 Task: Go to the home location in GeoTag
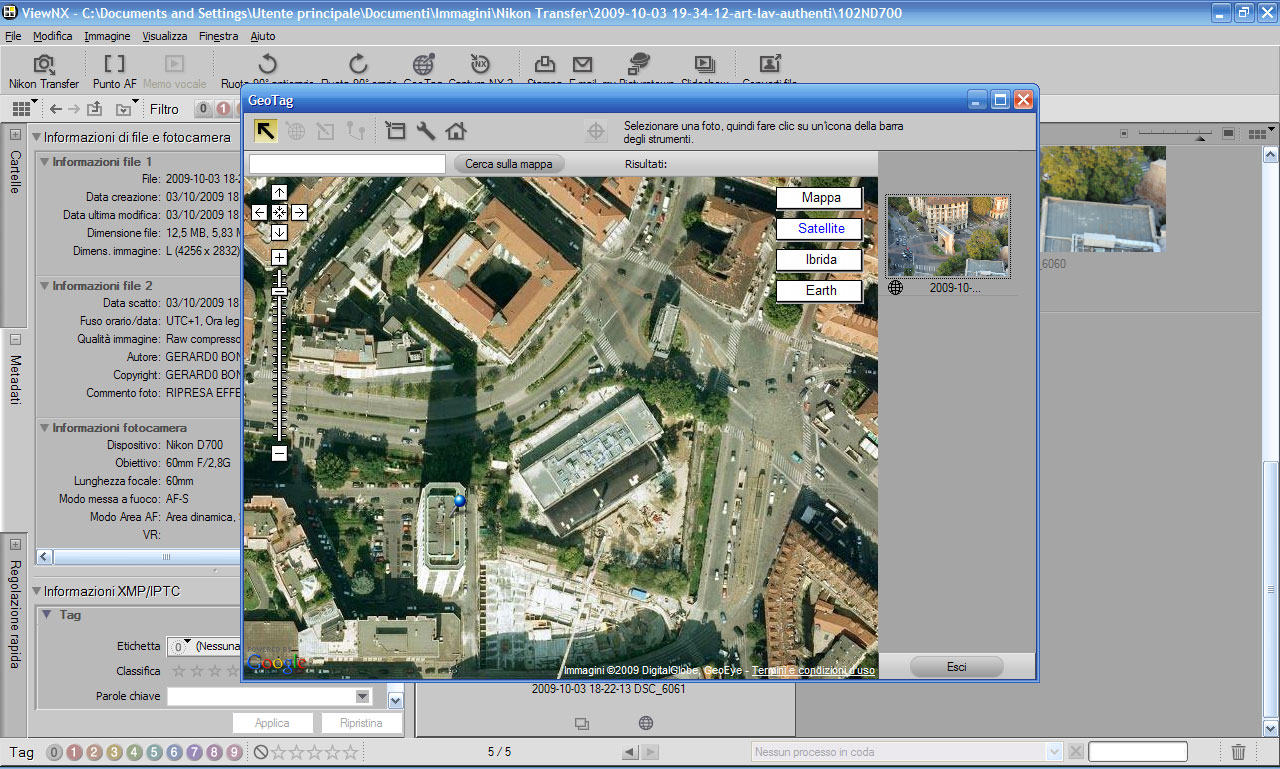456,130
